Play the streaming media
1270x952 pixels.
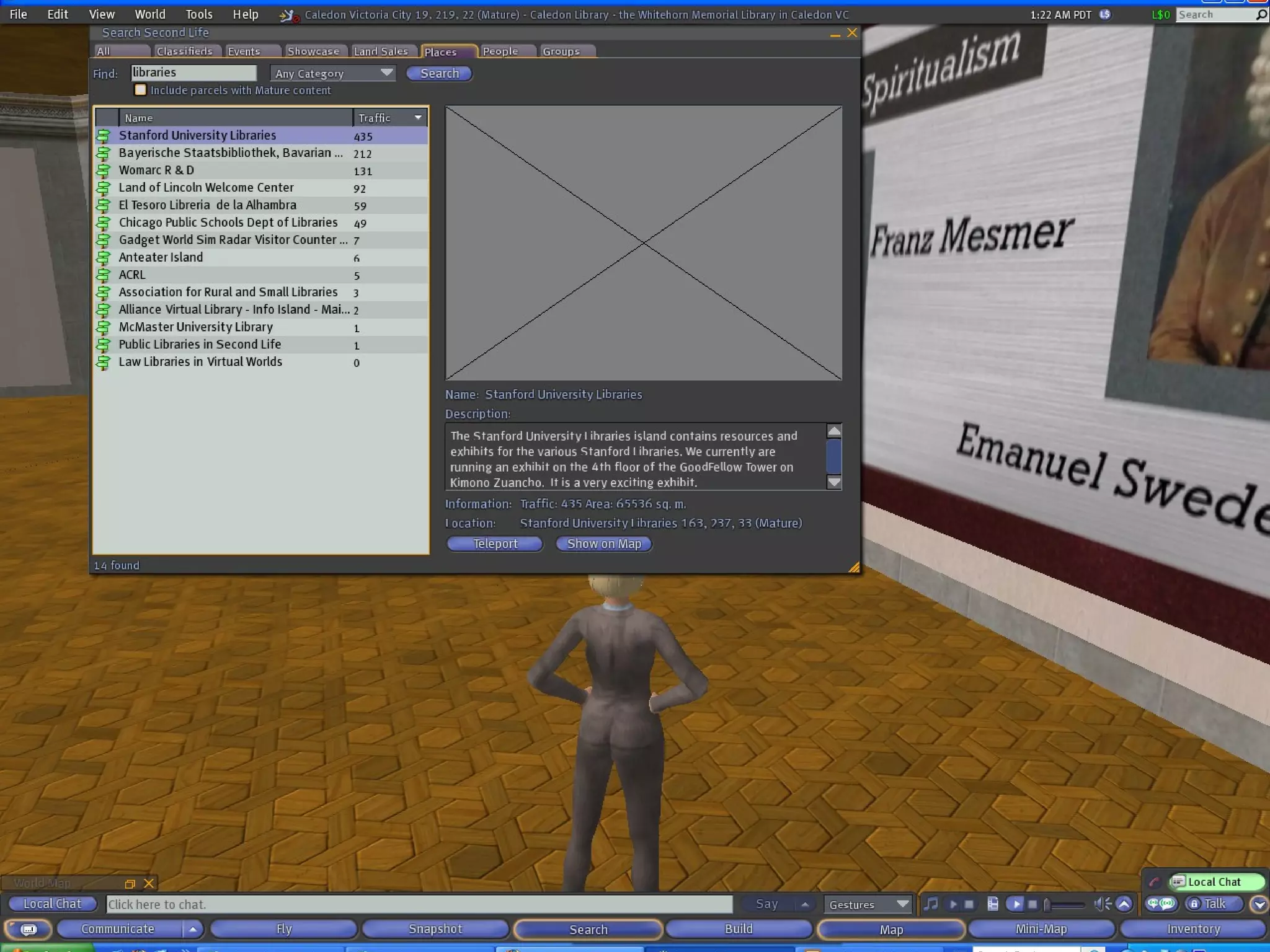(x=1016, y=904)
